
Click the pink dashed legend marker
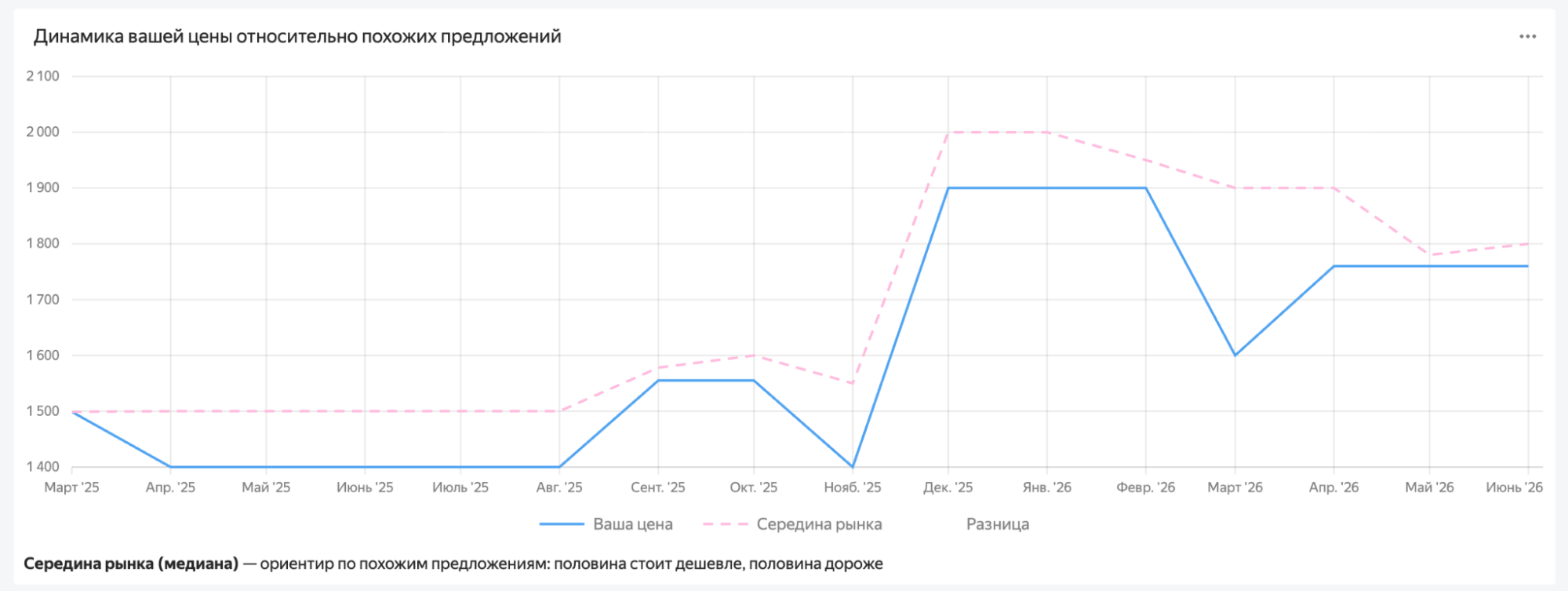point(725,524)
